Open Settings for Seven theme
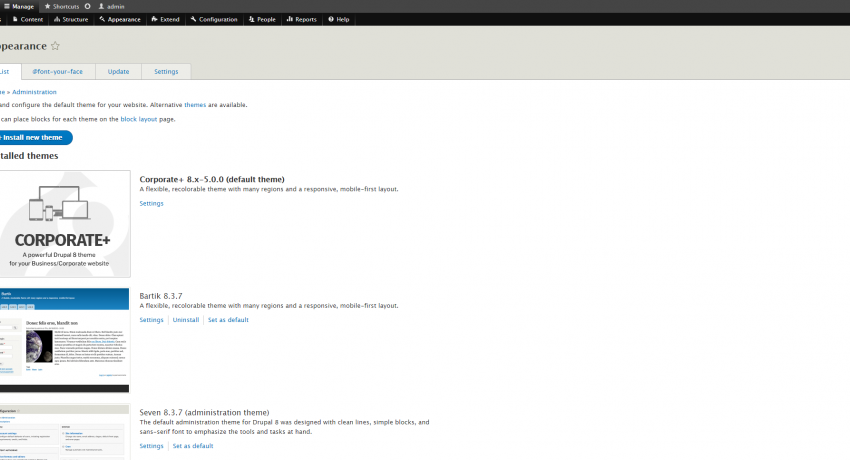 (x=151, y=446)
